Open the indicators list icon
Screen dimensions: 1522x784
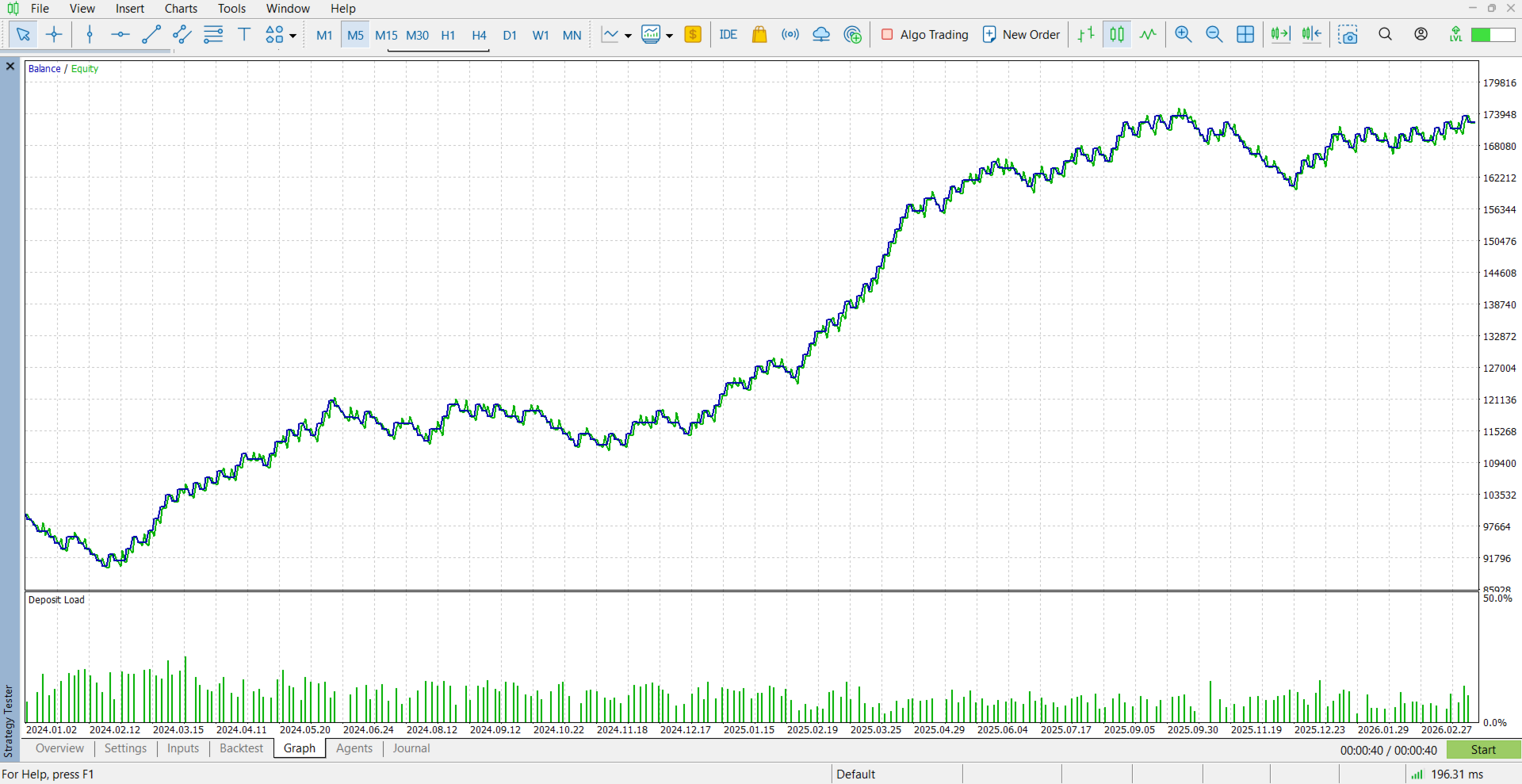click(651, 34)
